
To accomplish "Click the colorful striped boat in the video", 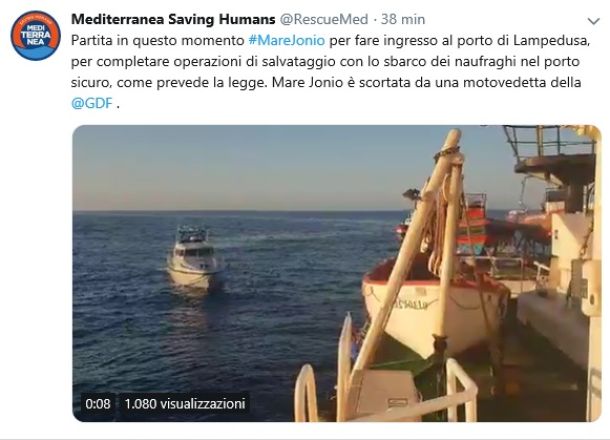I will coord(472,226).
